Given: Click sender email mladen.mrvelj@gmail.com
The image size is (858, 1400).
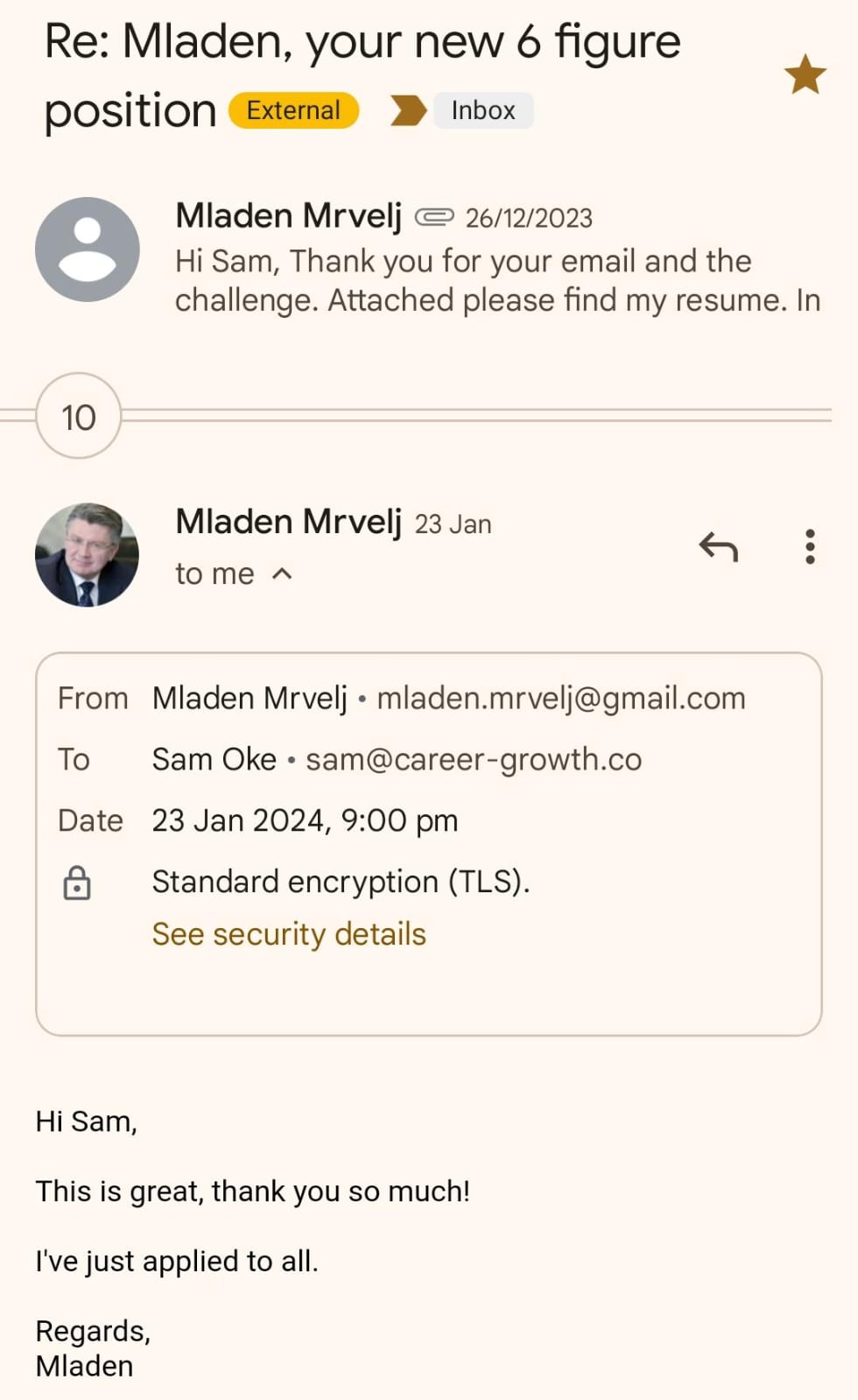Looking at the screenshot, I should coord(561,699).
